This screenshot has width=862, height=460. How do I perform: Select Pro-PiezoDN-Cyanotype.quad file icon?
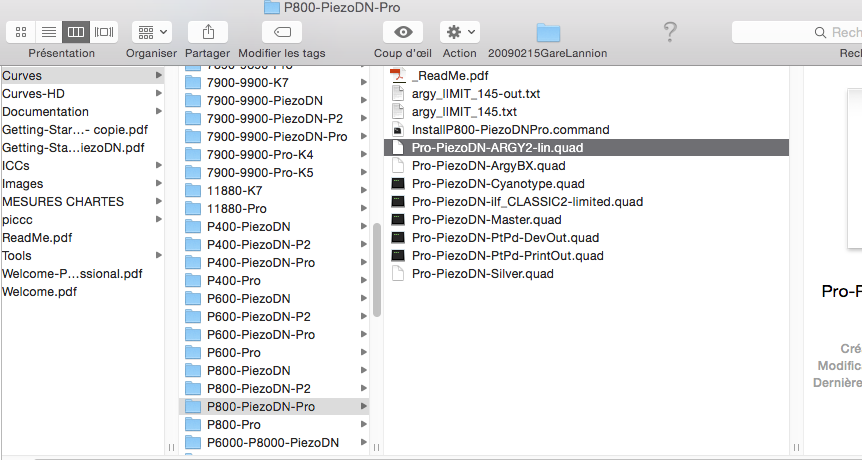tap(398, 184)
